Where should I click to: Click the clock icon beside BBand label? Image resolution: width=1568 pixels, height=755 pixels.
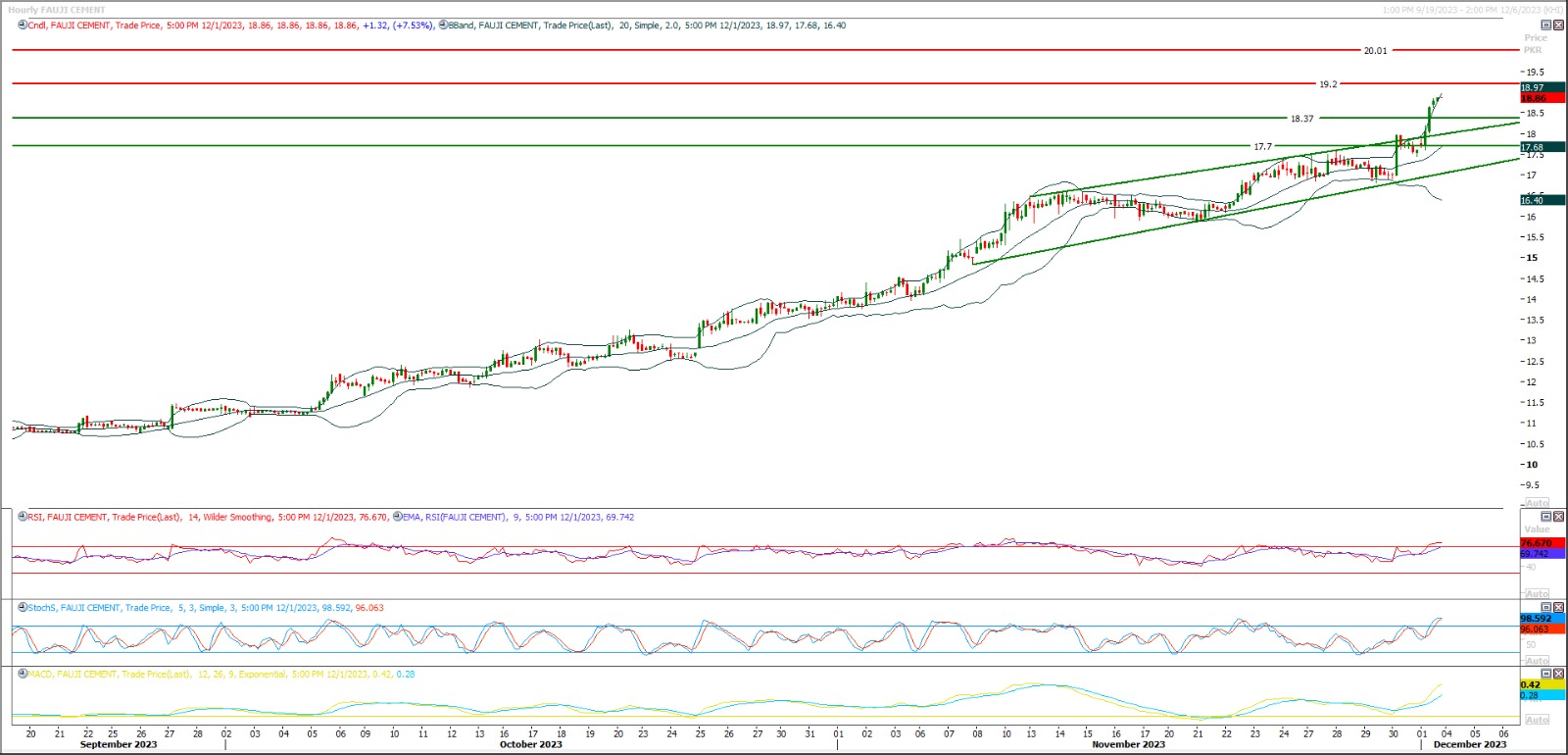coord(443,25)
